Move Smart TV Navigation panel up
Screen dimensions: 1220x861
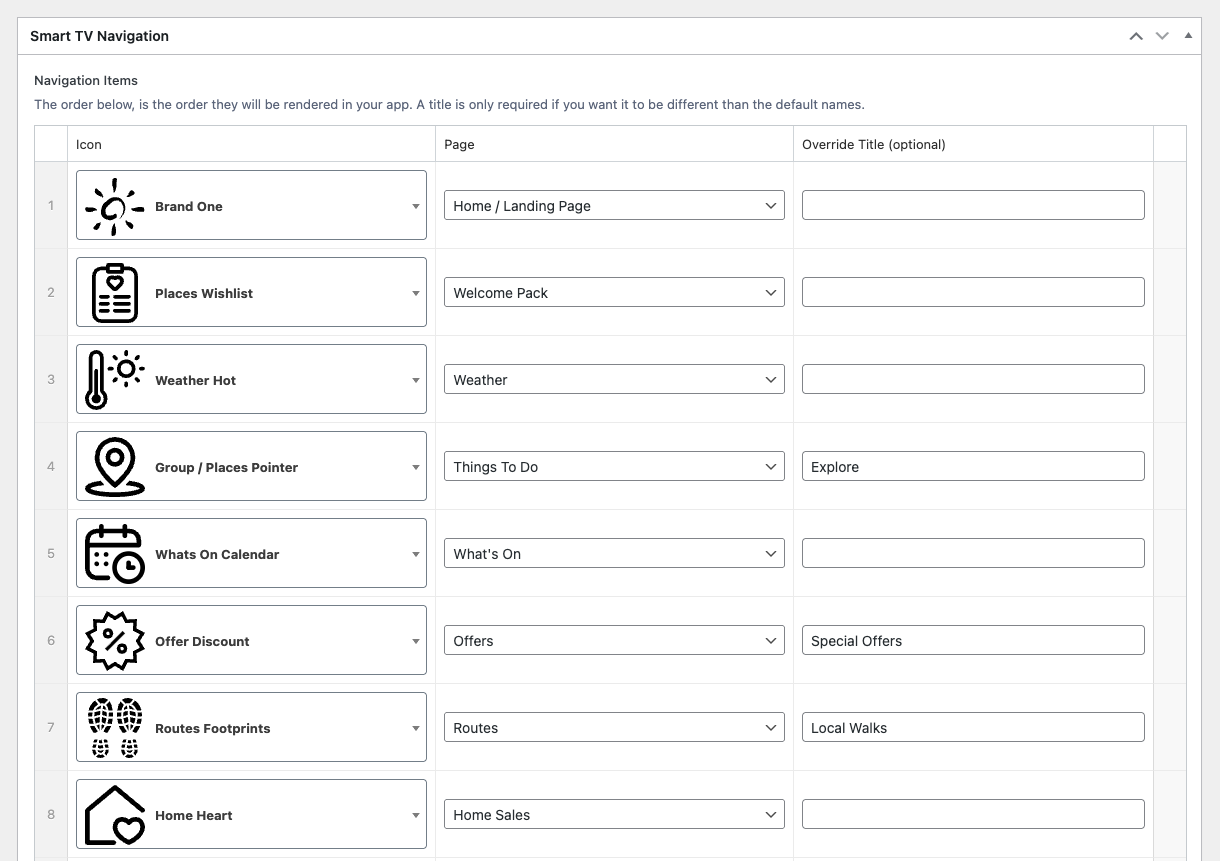[x=1136, y=36]
